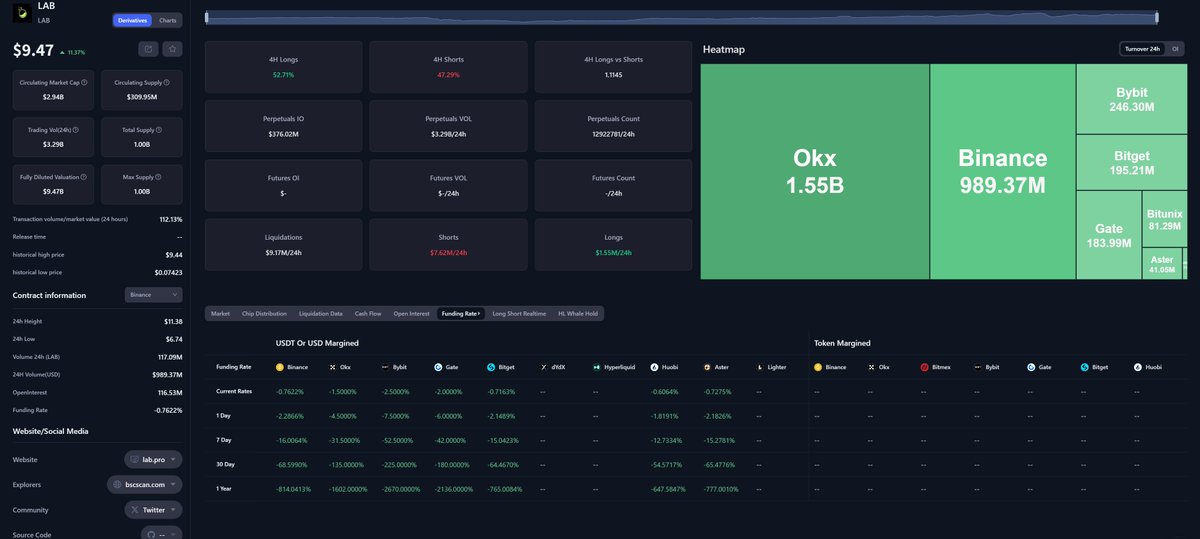Click Bitget logo in USDT Margined header

click(491, 367)
